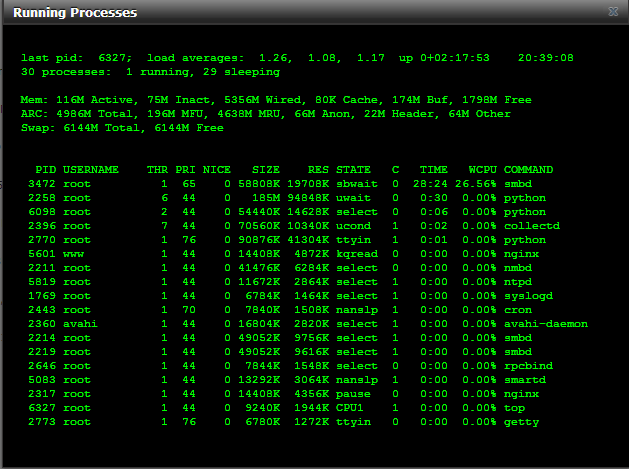Click PID 2214 in the process list
This screenshot has height=469, width=629.
point(42,338)
